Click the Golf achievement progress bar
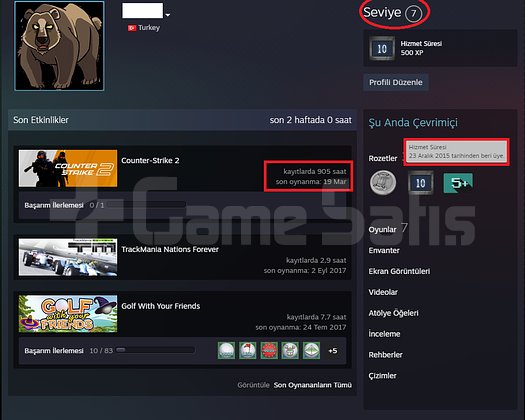Image resolution: width=525 pixels, height=420 pixels. (x=155, y=350)
